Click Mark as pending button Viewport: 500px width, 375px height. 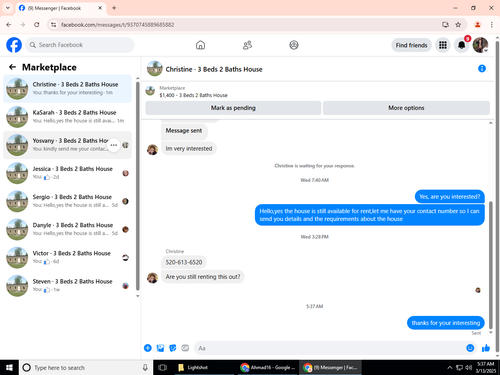pyautogui.click(x=233, y=108)
